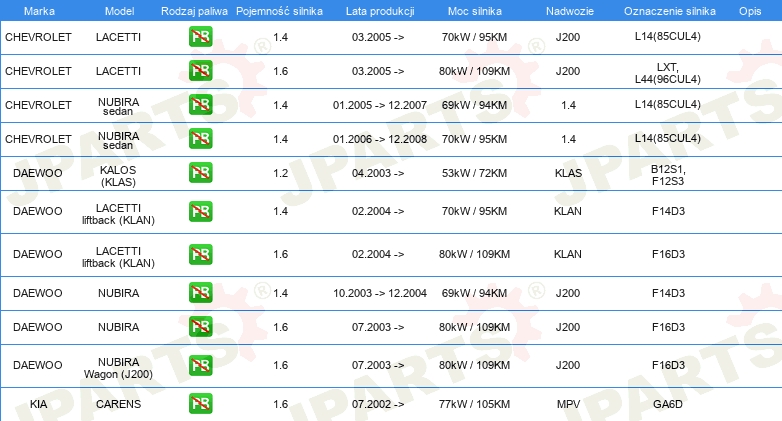Click the production years 01.2006 -> 12.2008
The image size is (782, 421).
pos(380,139)
